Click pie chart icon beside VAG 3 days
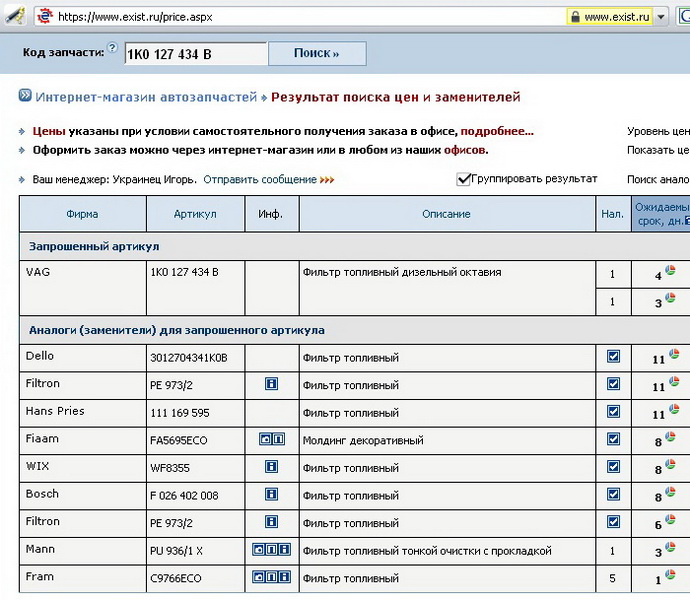The image size is (690, 600). (x=670, y=298)
